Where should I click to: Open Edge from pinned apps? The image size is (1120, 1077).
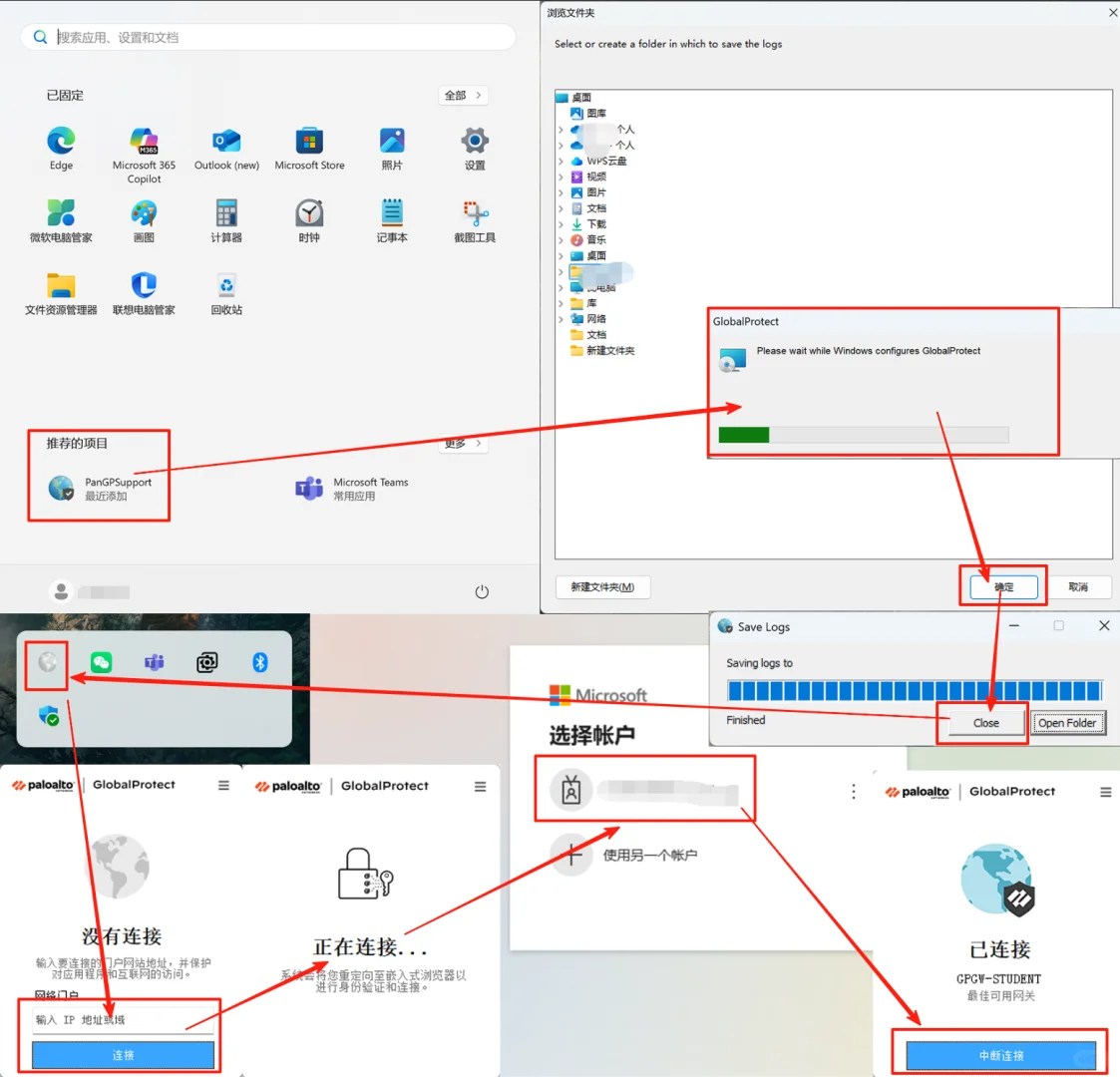pyautogui.click(x=61, y=148)
